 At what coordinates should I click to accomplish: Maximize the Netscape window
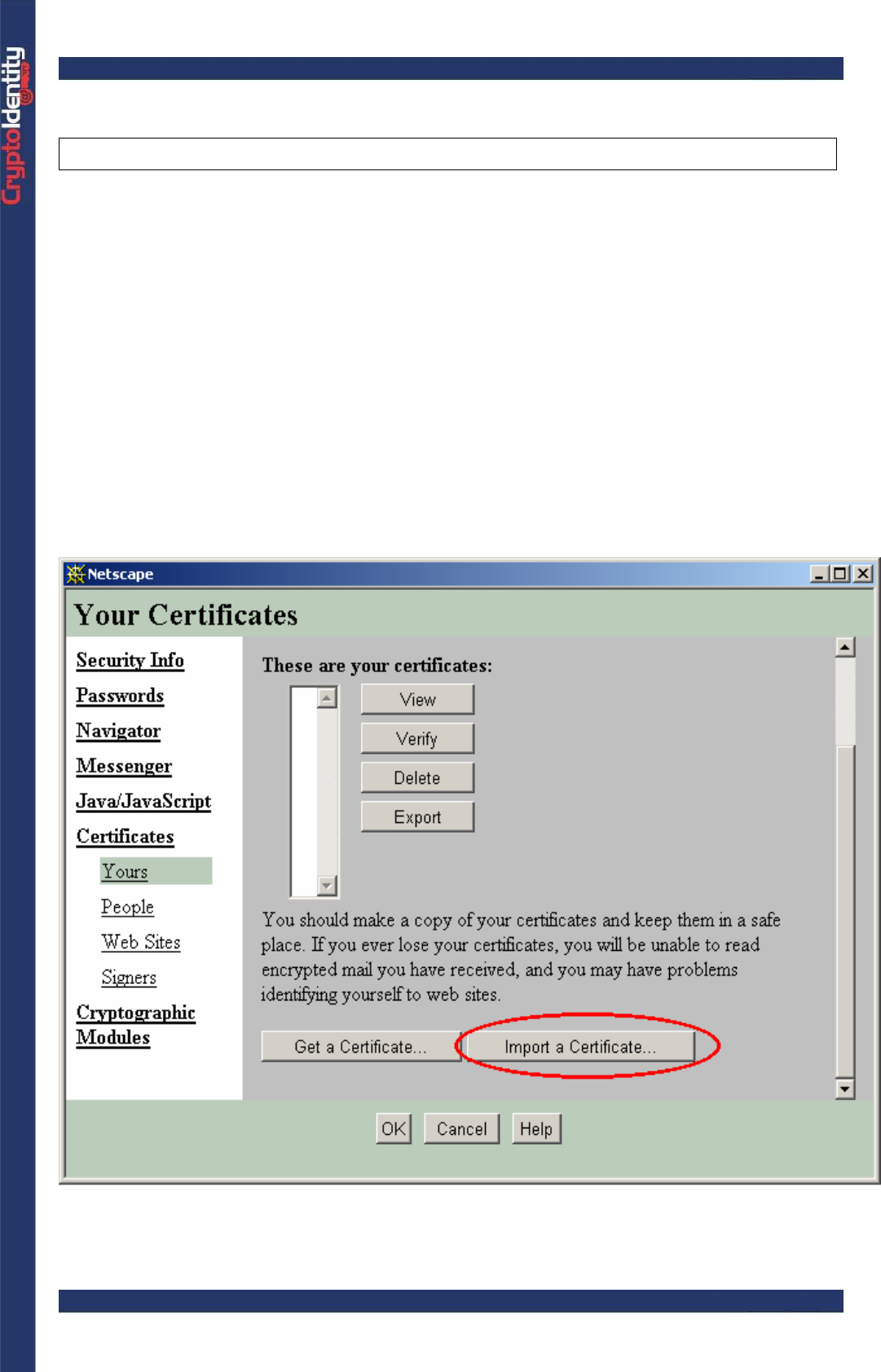tap(839, 574)
